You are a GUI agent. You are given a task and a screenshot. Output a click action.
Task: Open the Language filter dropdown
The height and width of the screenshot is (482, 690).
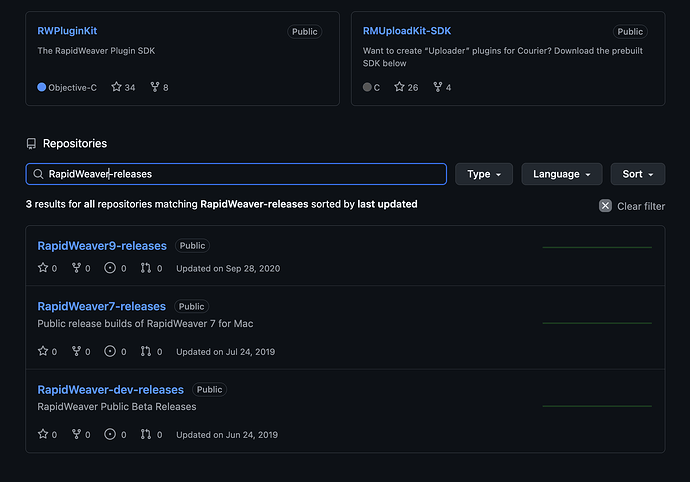[x=561, y=174]
